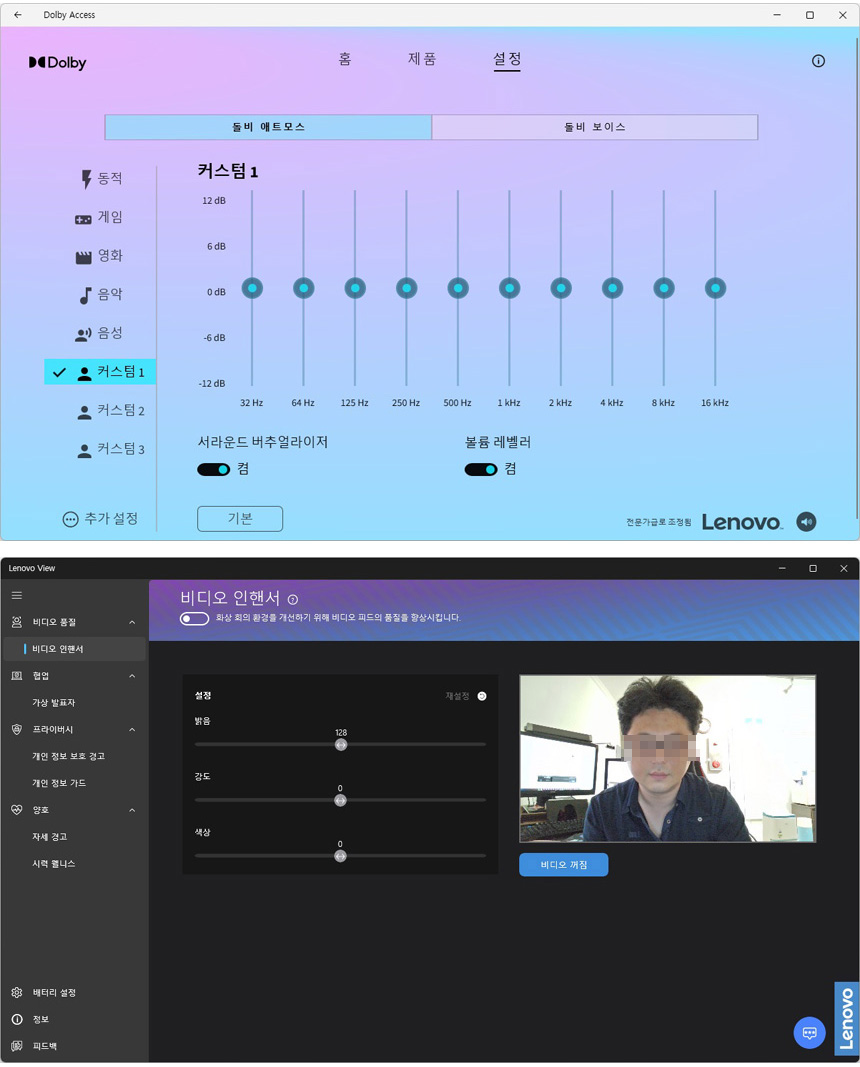Click the speaker icon beside Lenovo logo
860x1067 pixels.
pyautogui.click(x=806, y=521)
